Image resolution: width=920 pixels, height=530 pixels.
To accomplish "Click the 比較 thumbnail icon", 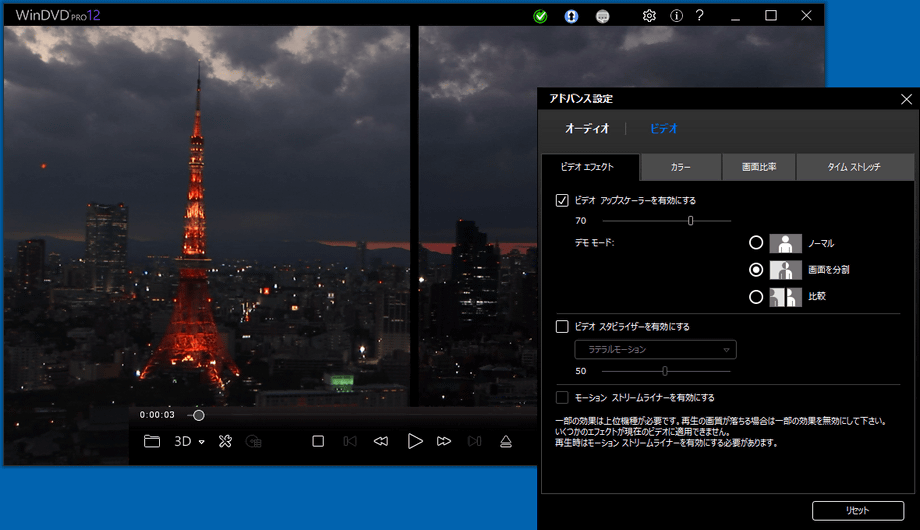I will pyautogui.click(x=786, y=297).
